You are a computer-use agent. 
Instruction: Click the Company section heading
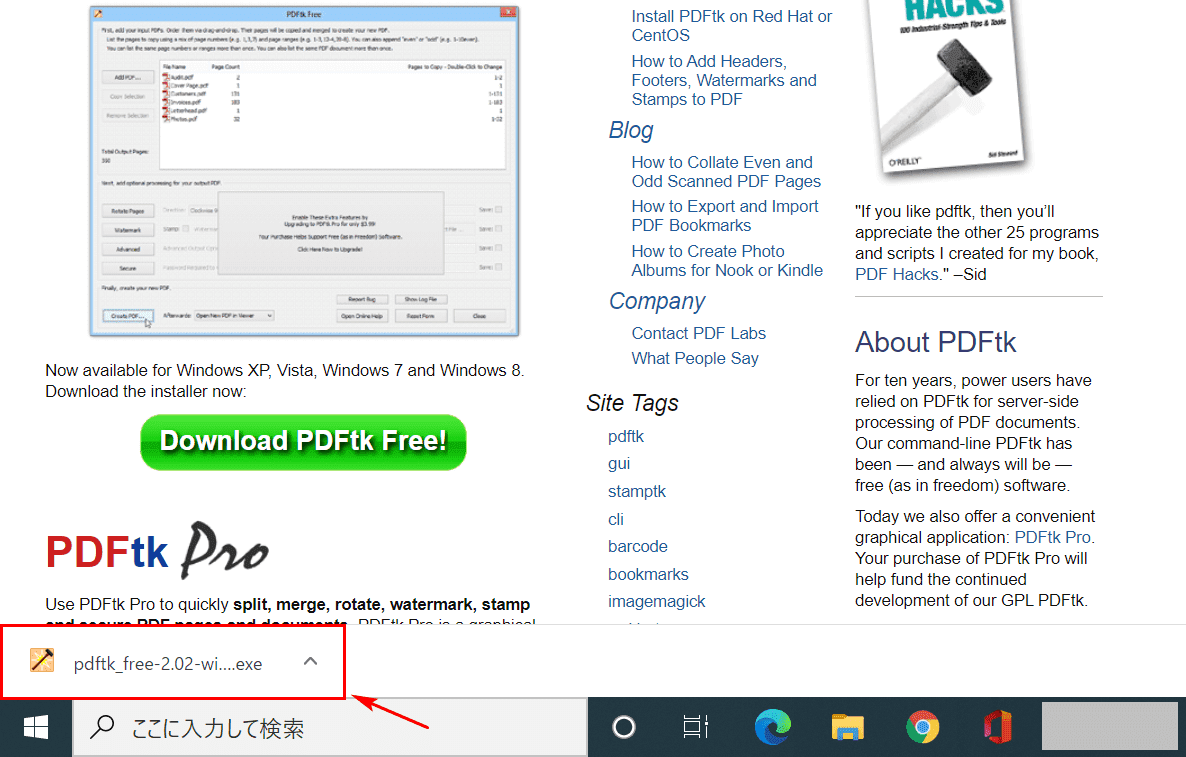pyautogui.click(x=657, y=301)
